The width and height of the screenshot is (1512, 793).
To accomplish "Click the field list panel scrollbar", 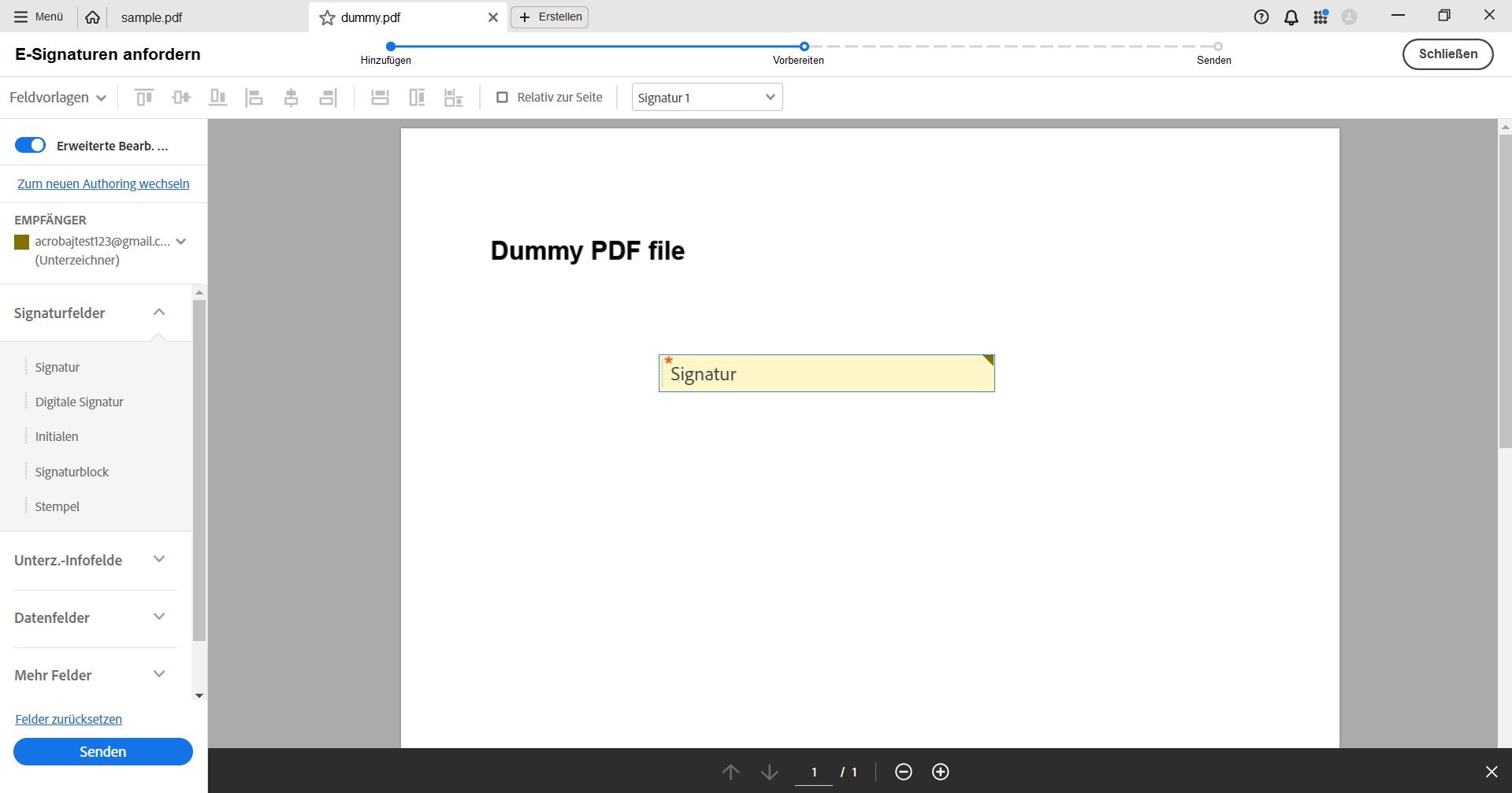I will (x=199, y=470).
